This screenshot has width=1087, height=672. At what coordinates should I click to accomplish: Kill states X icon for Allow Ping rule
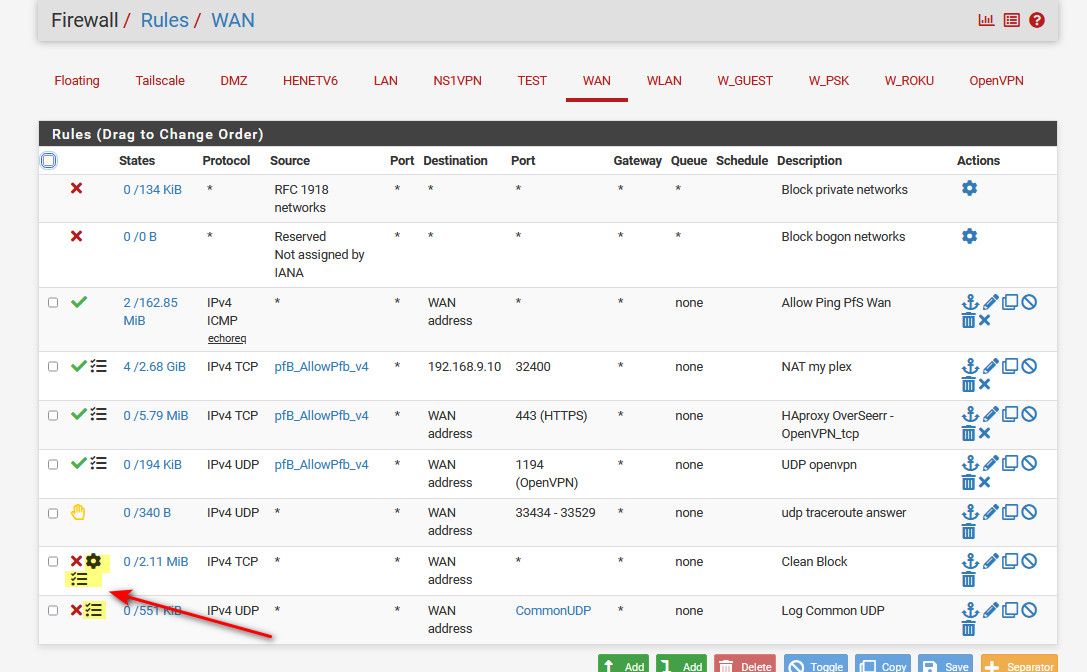pyautogui.click(x=984, y=320)
